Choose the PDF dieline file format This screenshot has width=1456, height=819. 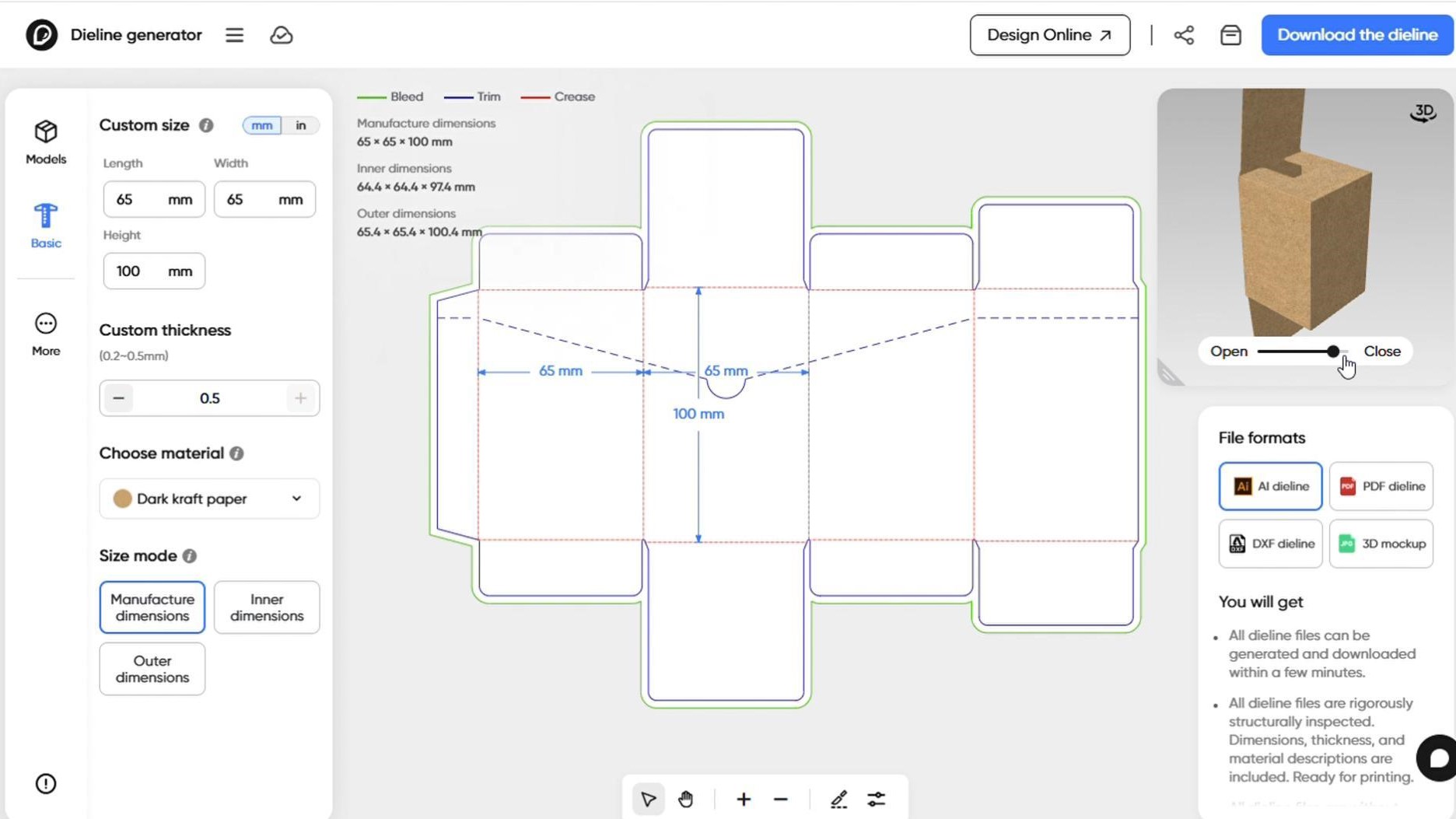[1381, 486]
